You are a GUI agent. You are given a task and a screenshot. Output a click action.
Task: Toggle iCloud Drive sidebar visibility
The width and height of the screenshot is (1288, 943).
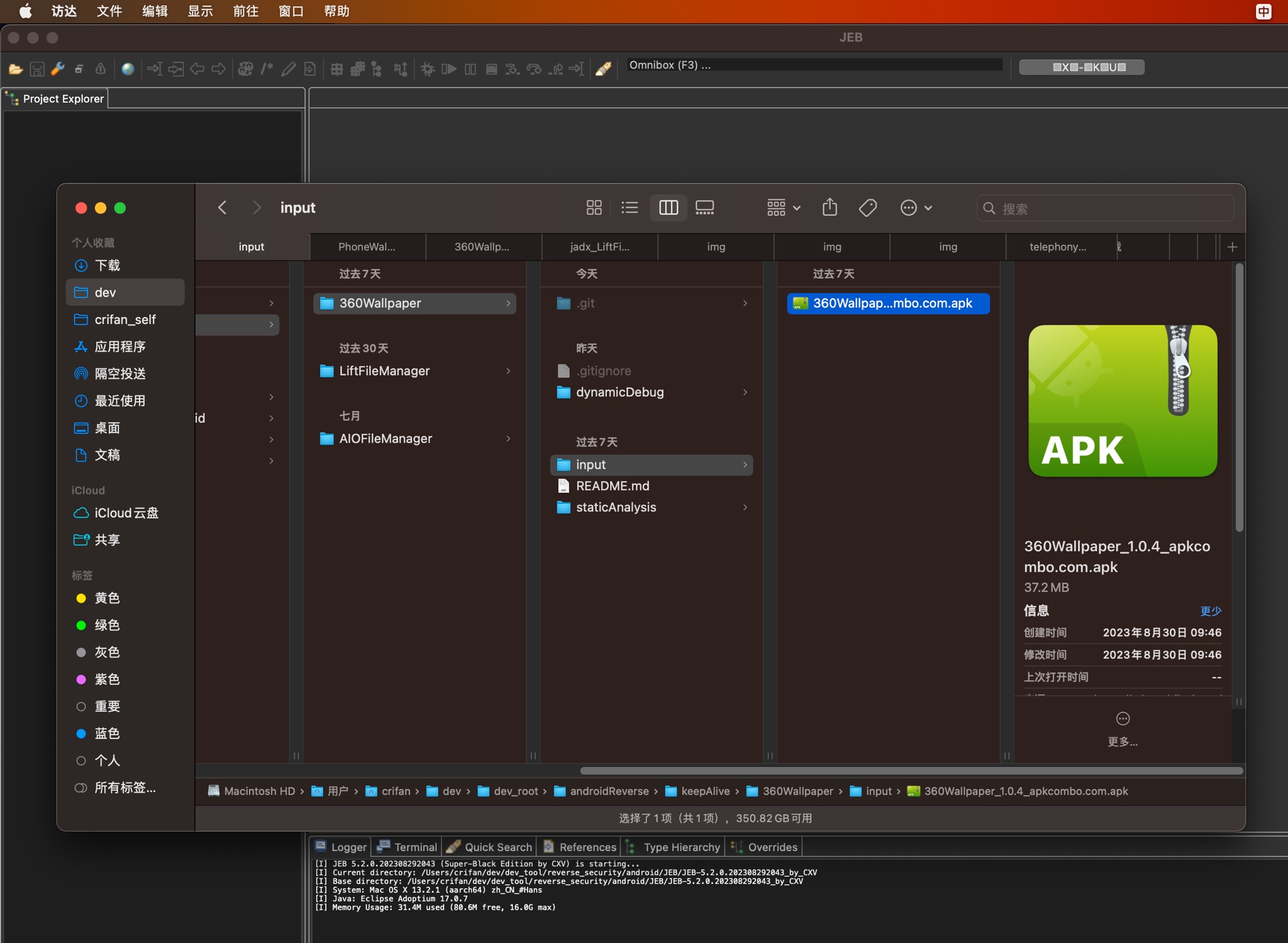(x=127, y=512)
